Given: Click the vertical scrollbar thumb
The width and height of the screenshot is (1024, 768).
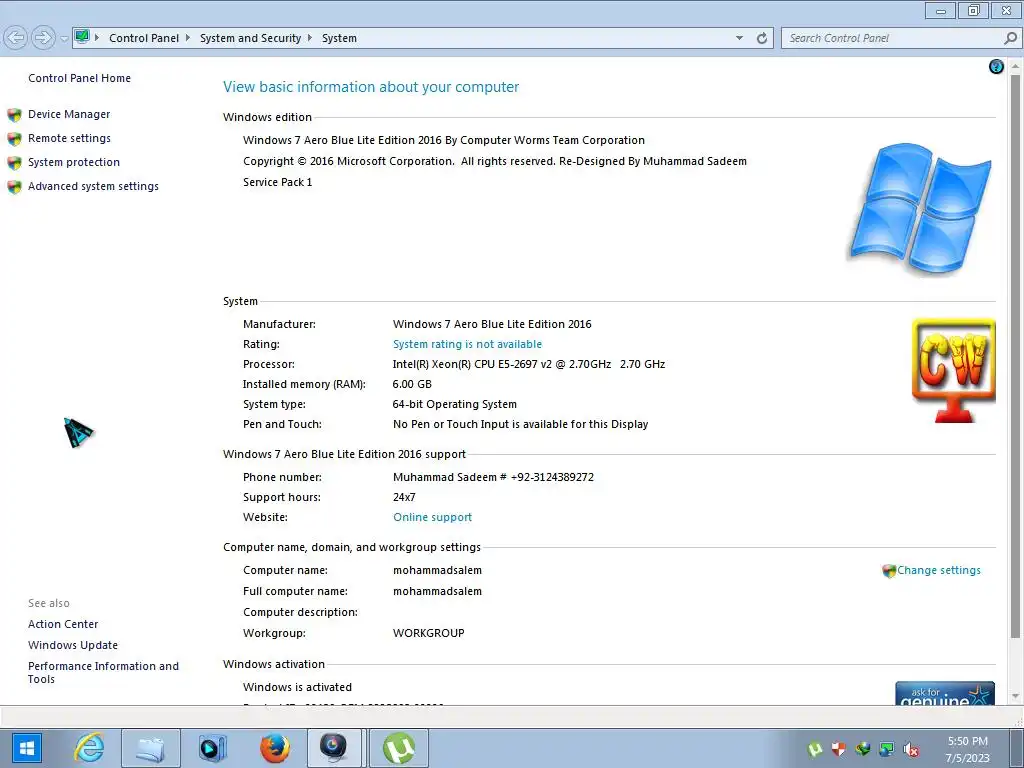Looking at the screenshot, I should 1015,356.
